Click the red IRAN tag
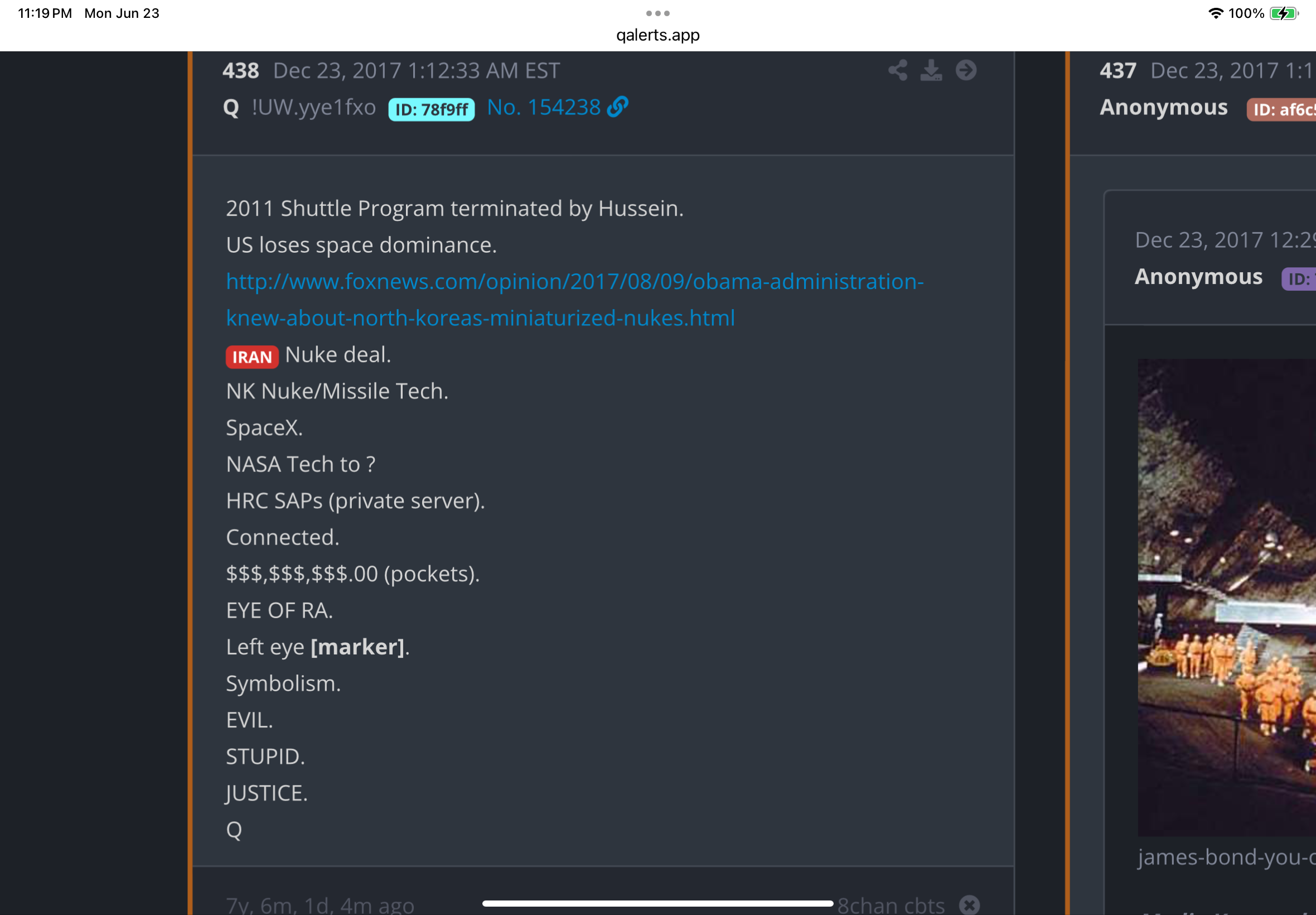Screen dimensions: 1316x915 pyautogui.click(x=252, y=357)
